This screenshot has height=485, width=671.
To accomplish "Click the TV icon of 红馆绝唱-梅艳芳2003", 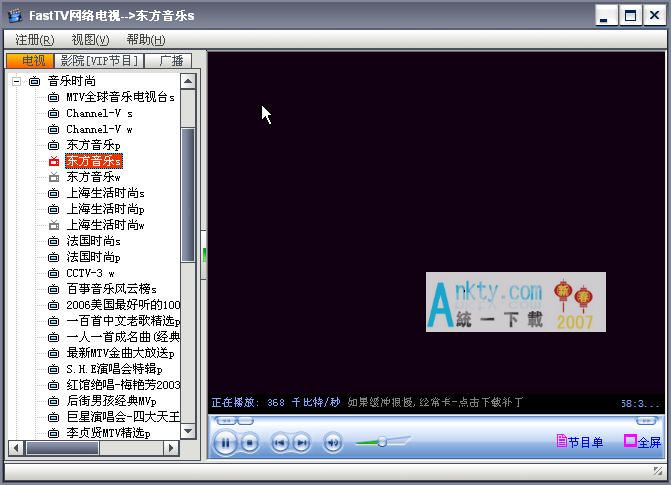I will [x=53, y=385].
